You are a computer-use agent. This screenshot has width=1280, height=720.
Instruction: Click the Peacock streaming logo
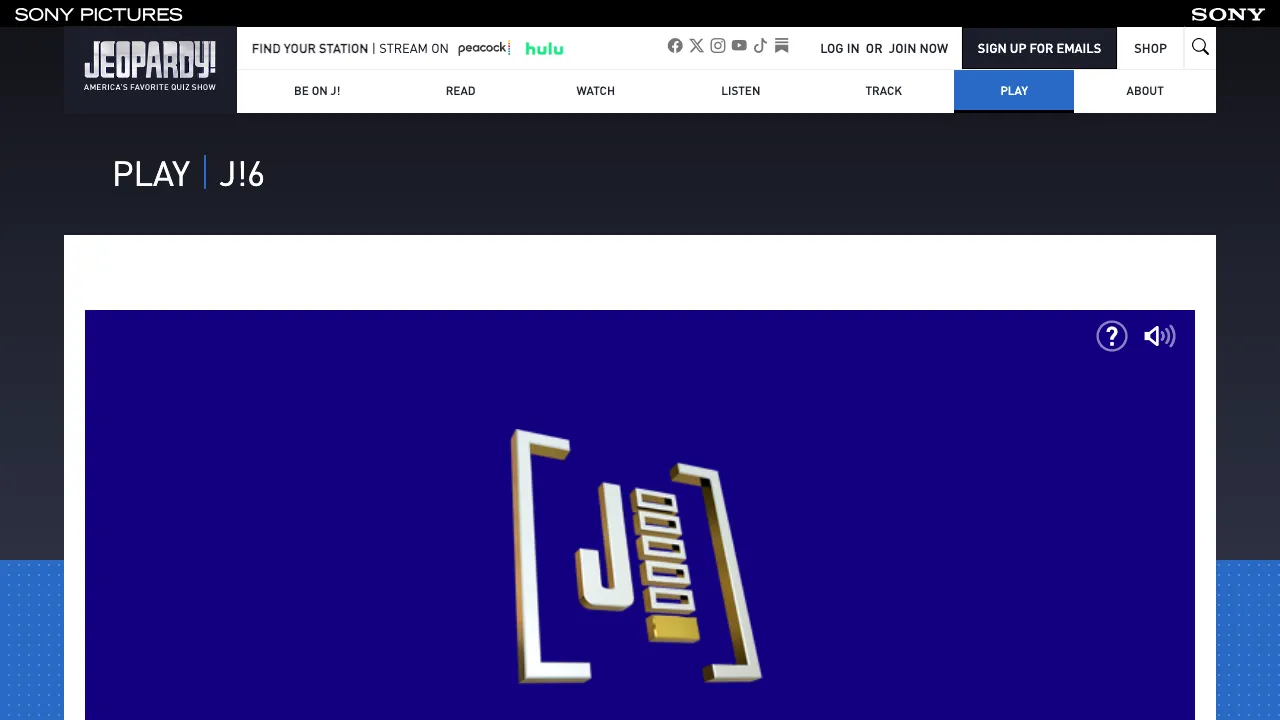[484, 48]
